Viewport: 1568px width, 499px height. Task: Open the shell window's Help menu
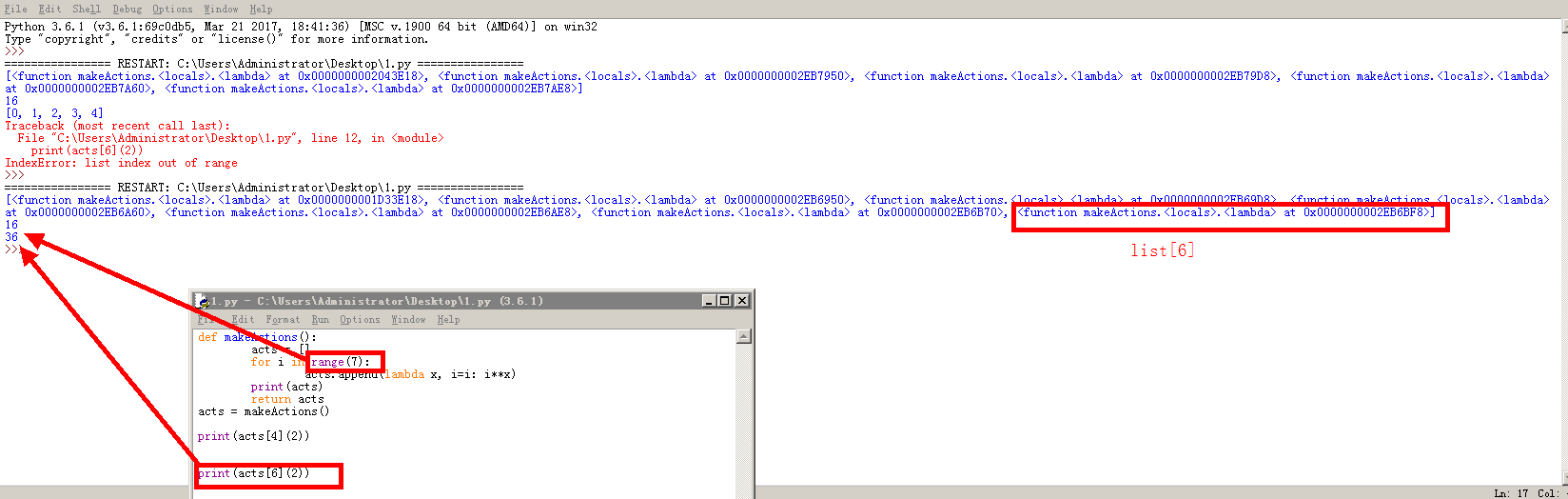(x=261, y=9)
